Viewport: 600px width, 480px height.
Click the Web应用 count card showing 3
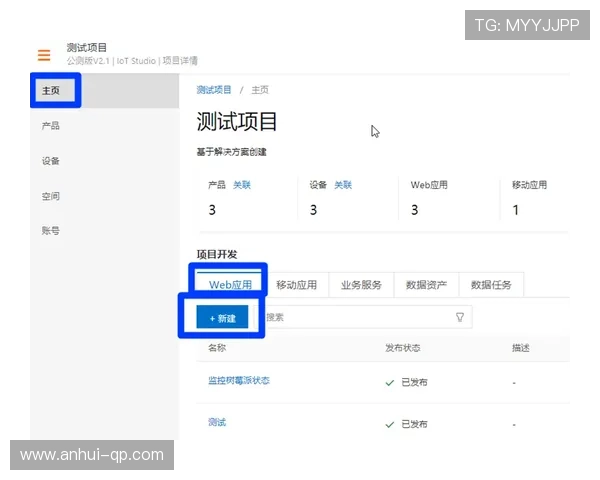[449, 198]
